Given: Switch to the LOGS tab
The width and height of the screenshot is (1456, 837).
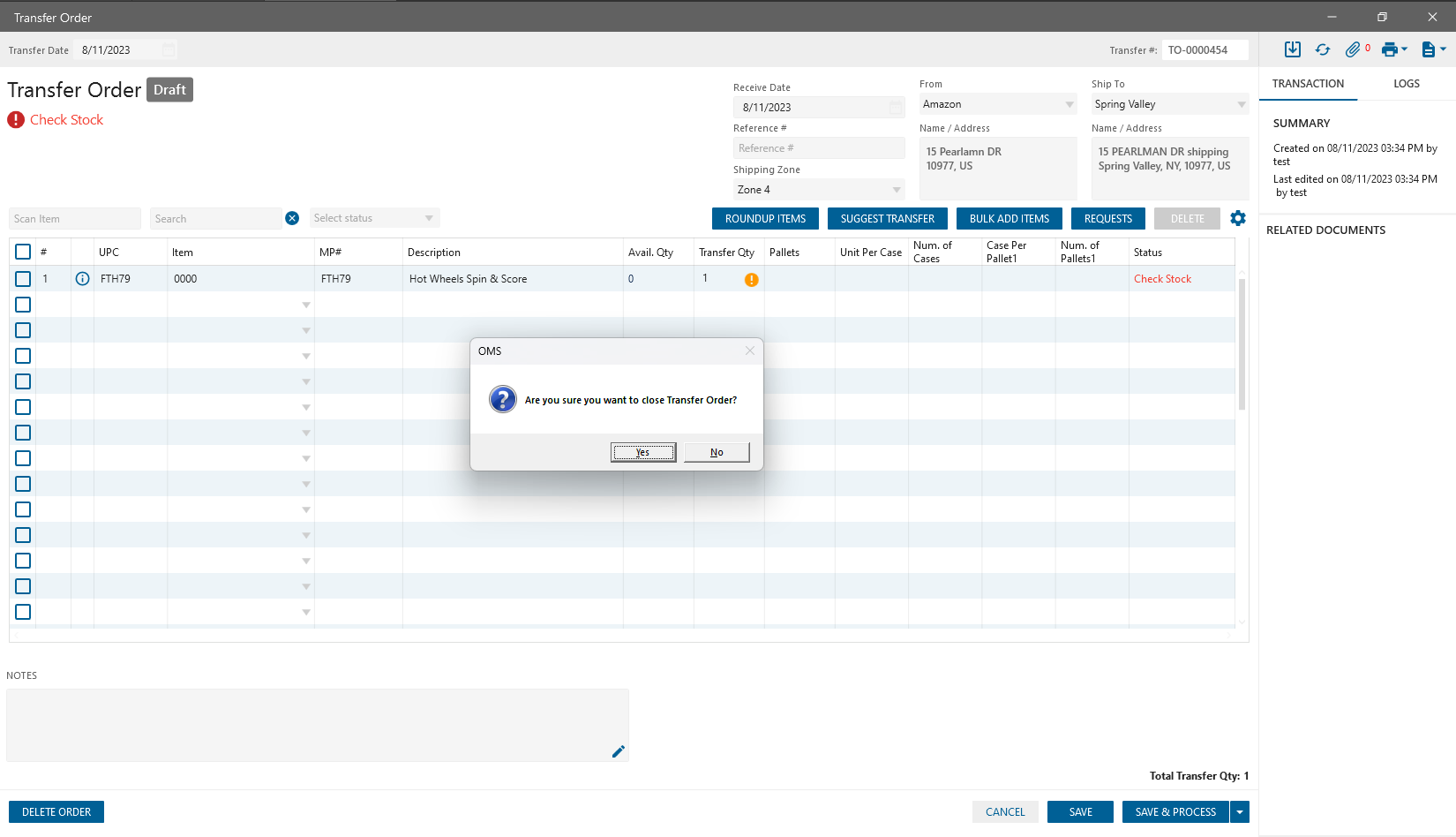Looking at the screenshot, I should 1406,84.
